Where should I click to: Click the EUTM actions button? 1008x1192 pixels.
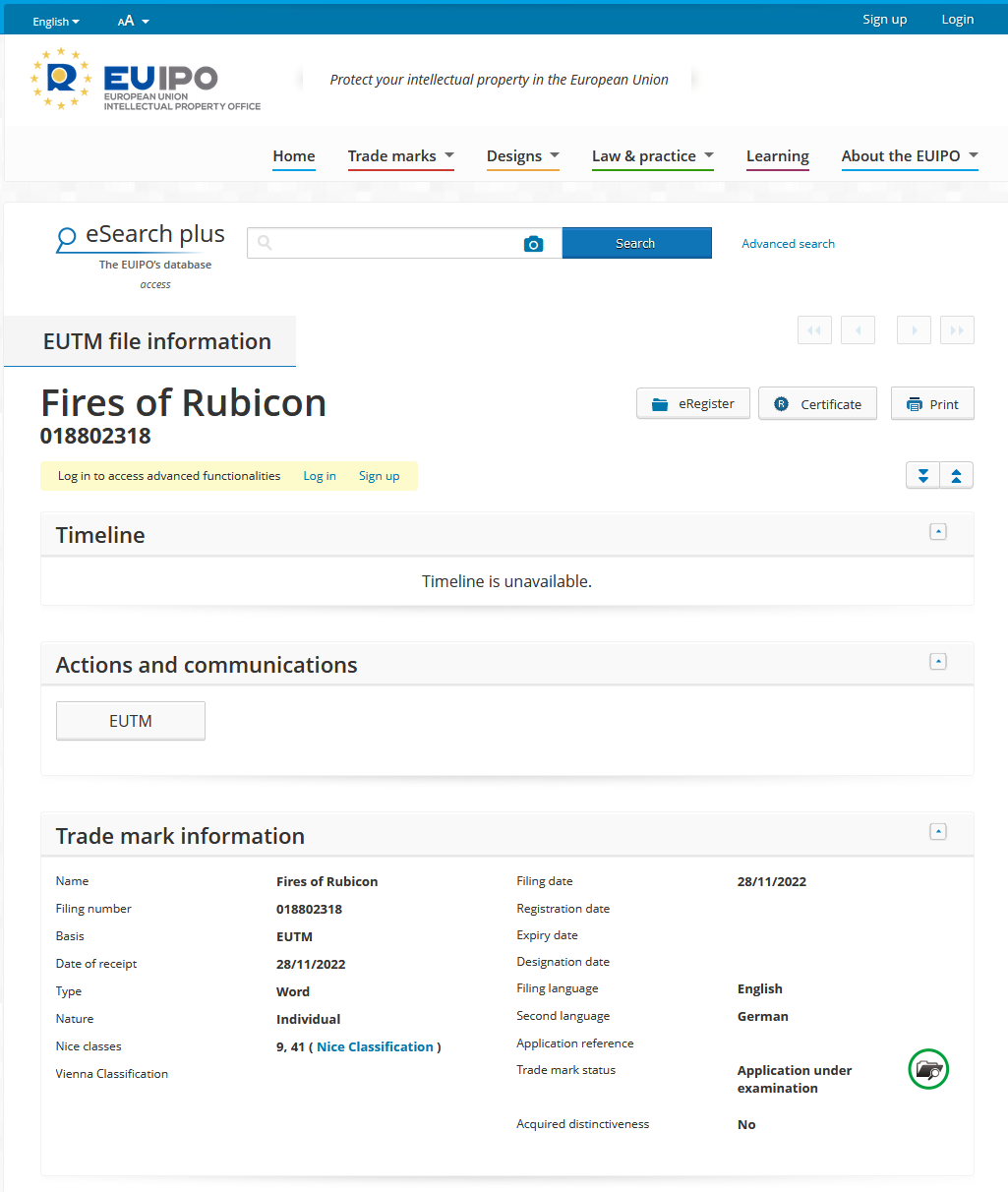click(131, 721)
